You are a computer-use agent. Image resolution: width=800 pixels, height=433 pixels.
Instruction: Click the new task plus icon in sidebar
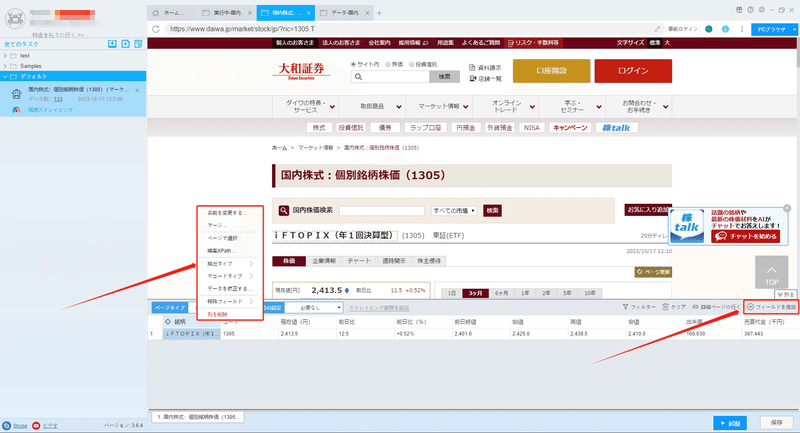point(125,44)
